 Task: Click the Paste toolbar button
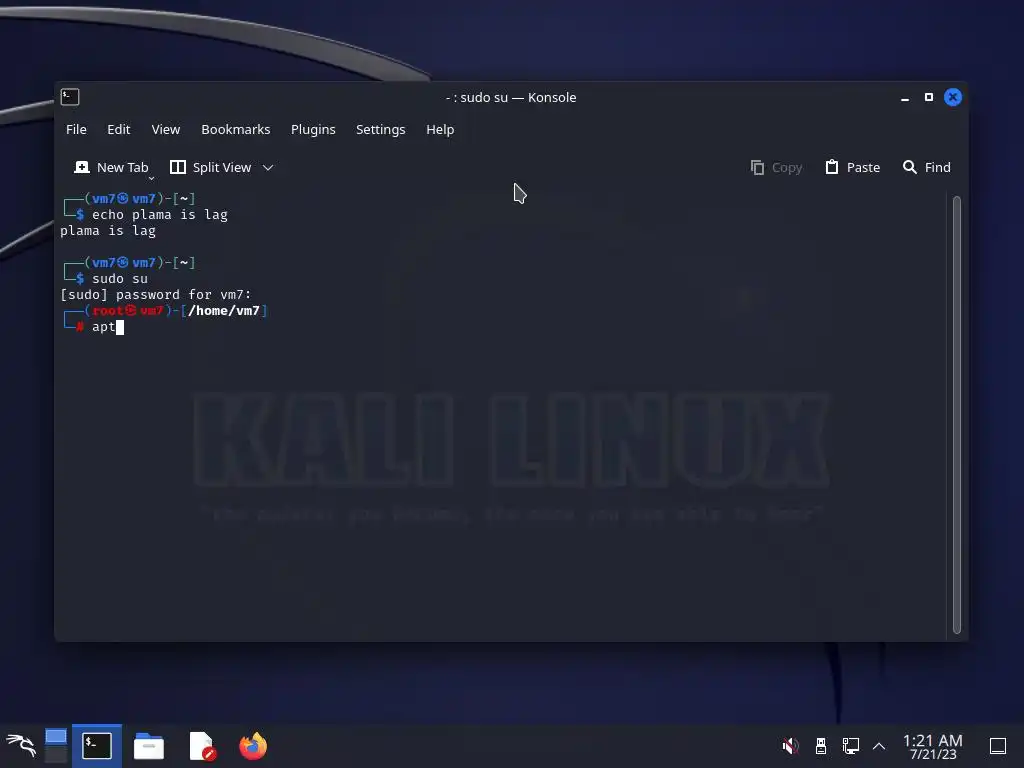852,167
